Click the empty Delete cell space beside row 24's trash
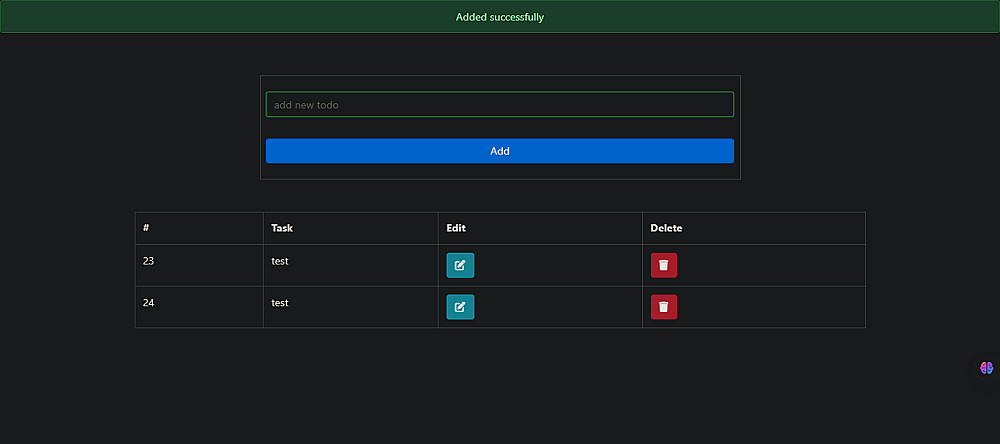 coord(770,307)
